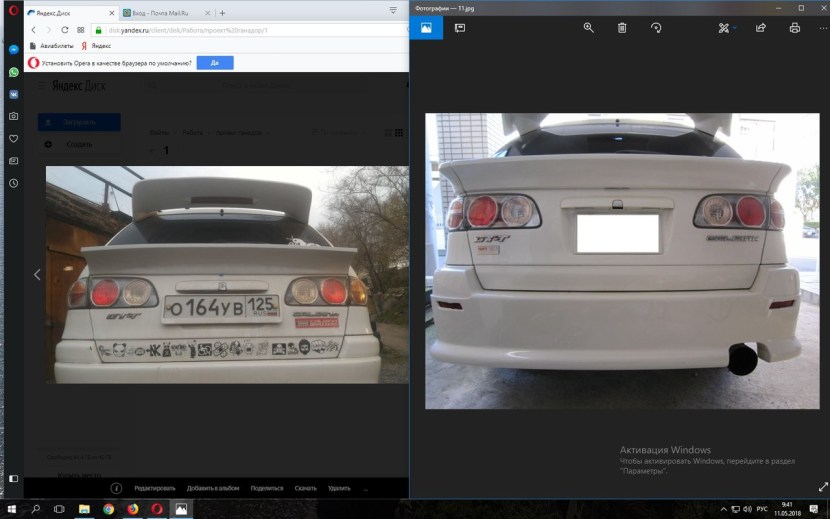Open Chrome from the Windows taskbar
Screen dimensions: 830x519
click(x=108, y=509)
